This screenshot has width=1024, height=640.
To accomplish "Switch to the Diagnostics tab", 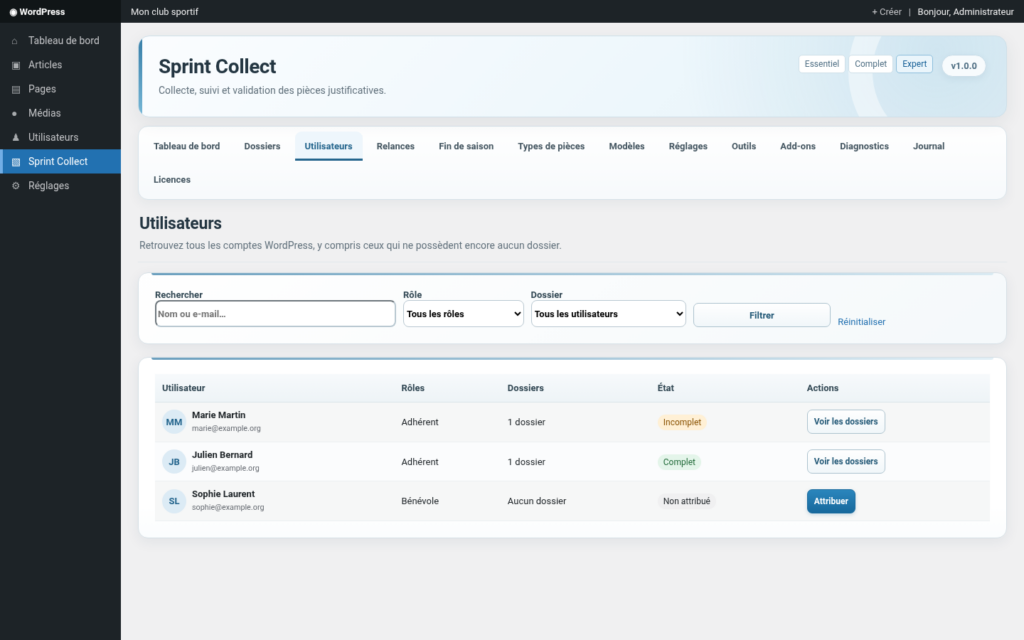I will pos(864,146).
